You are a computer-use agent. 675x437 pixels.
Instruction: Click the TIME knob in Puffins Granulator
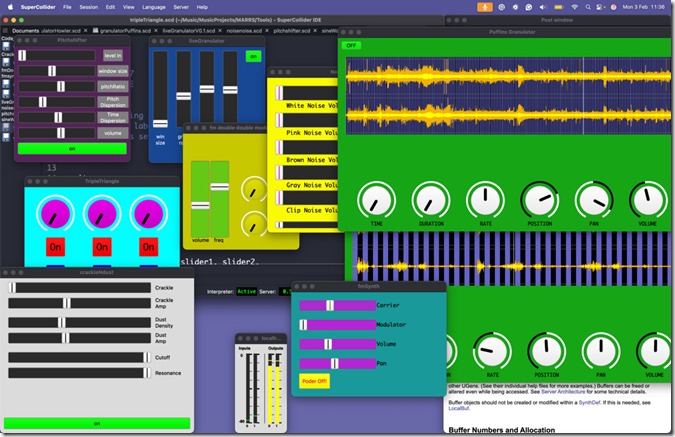click(x=376, y=200)
